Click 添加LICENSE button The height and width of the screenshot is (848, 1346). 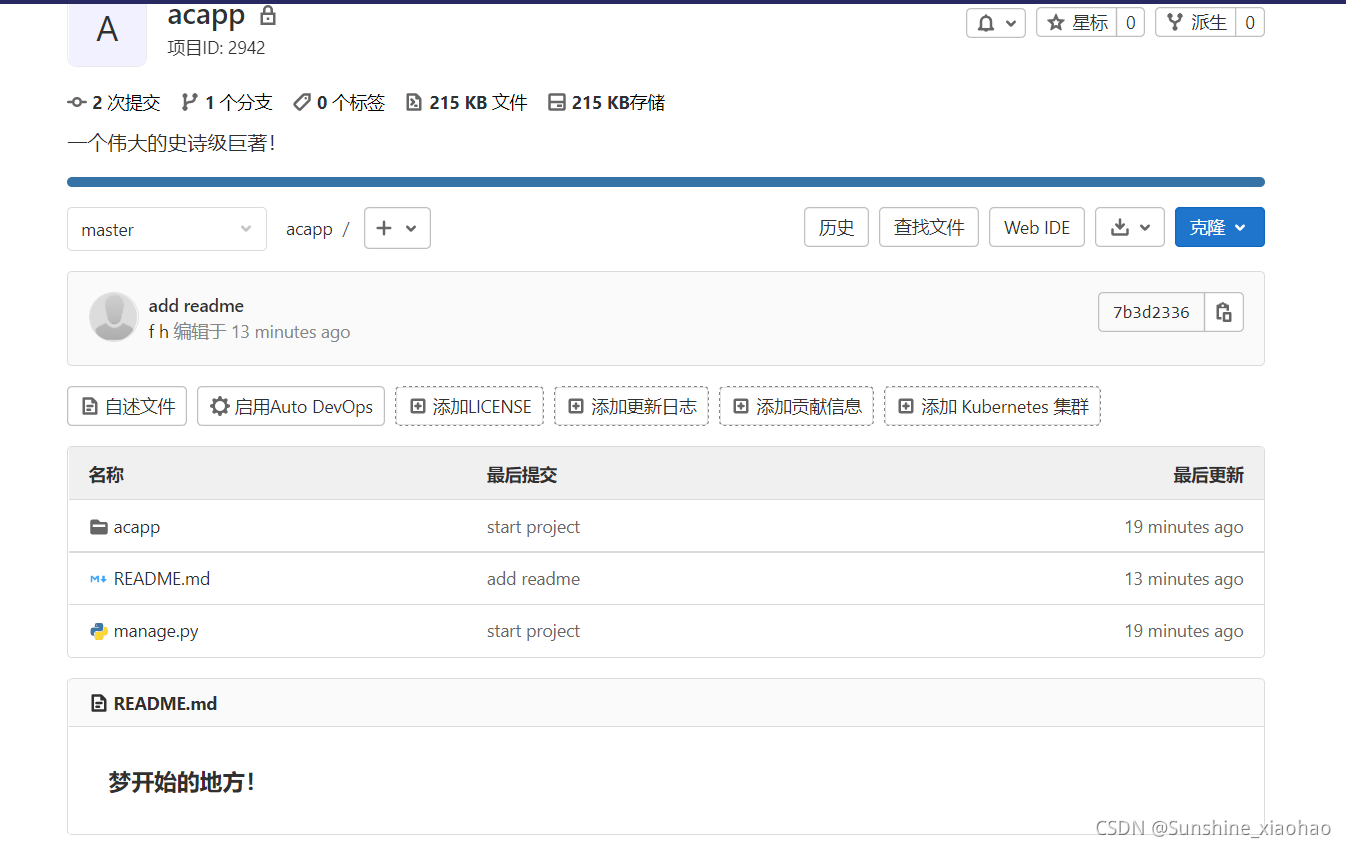(x=470, y=406)
